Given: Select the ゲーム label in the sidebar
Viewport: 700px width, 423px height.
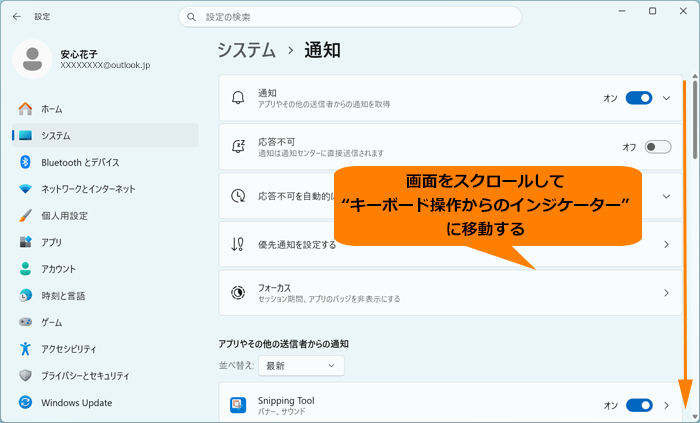Looking at the screenshot, I should (52, 322).
